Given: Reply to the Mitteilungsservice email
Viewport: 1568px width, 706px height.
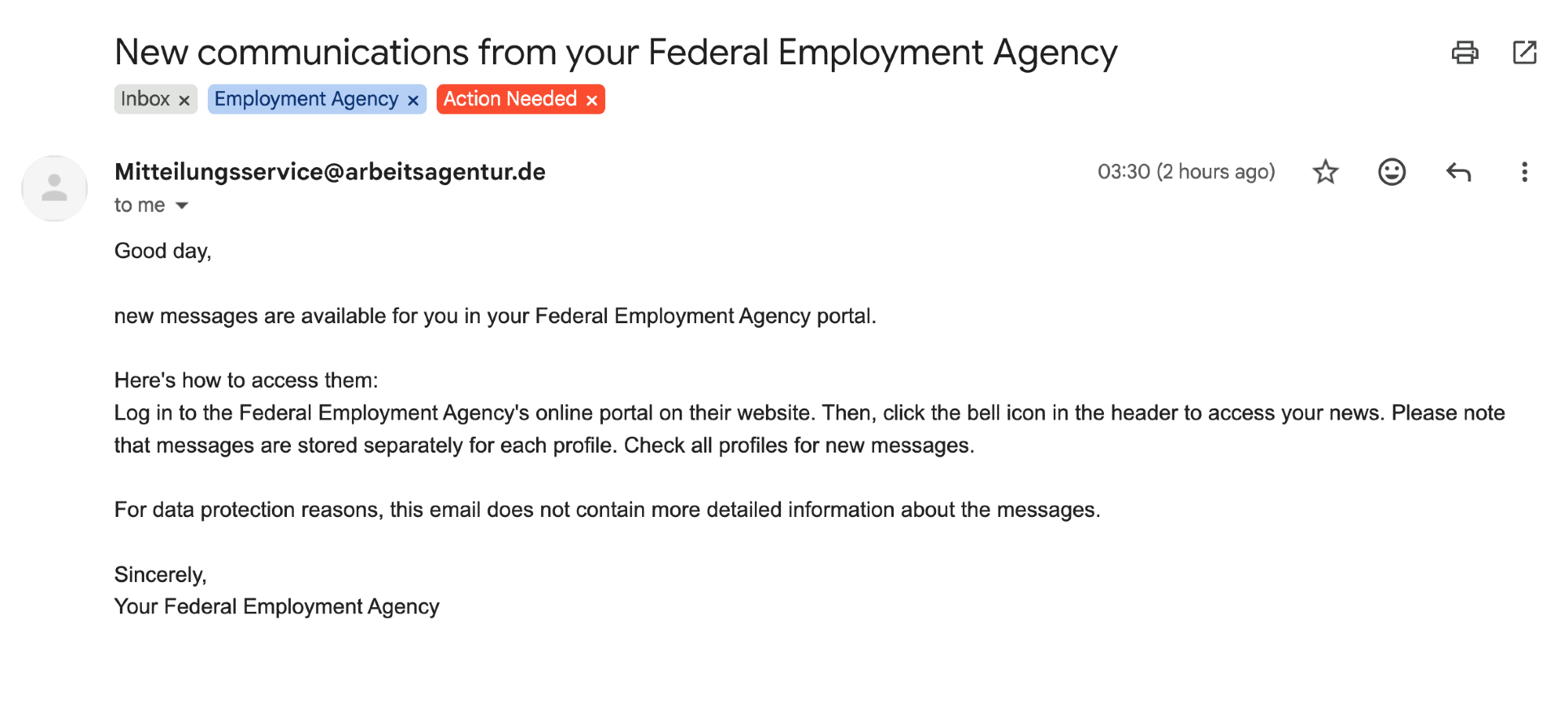Looking at the screenshot, I should (x=1458, y=172).
